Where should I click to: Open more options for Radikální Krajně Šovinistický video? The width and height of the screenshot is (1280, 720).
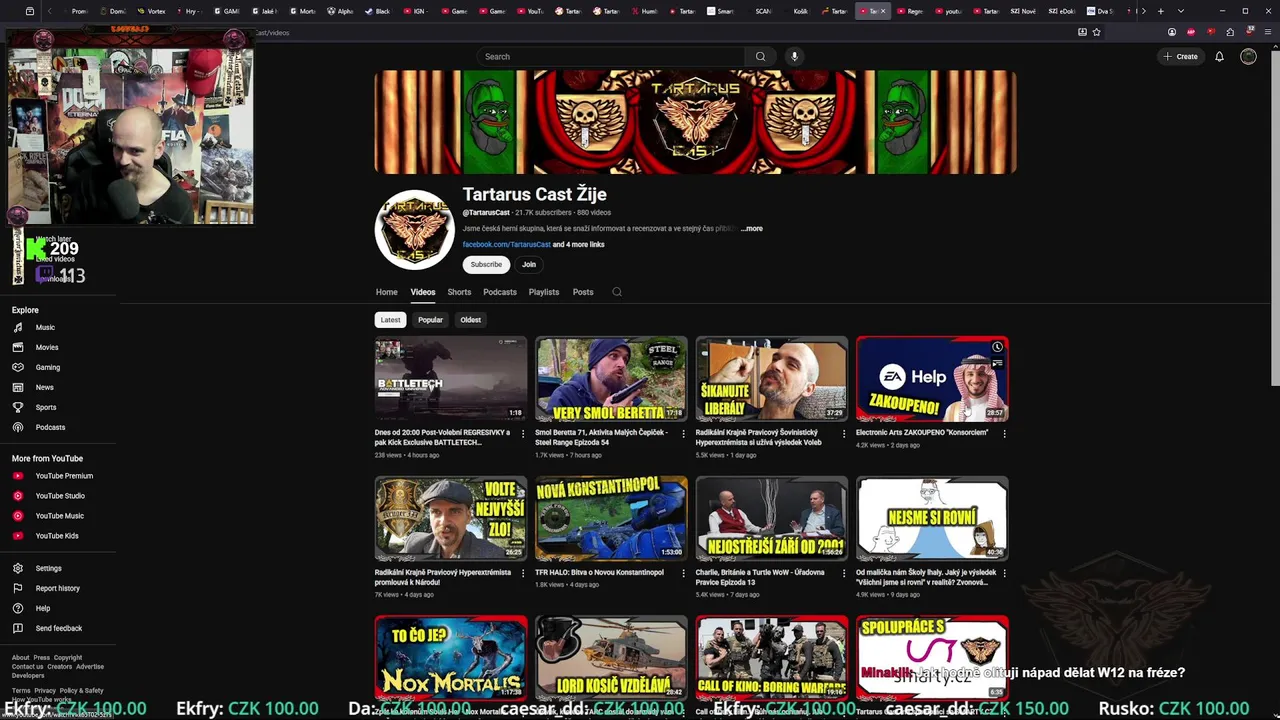pyautogui.click(x=844, y=434)
